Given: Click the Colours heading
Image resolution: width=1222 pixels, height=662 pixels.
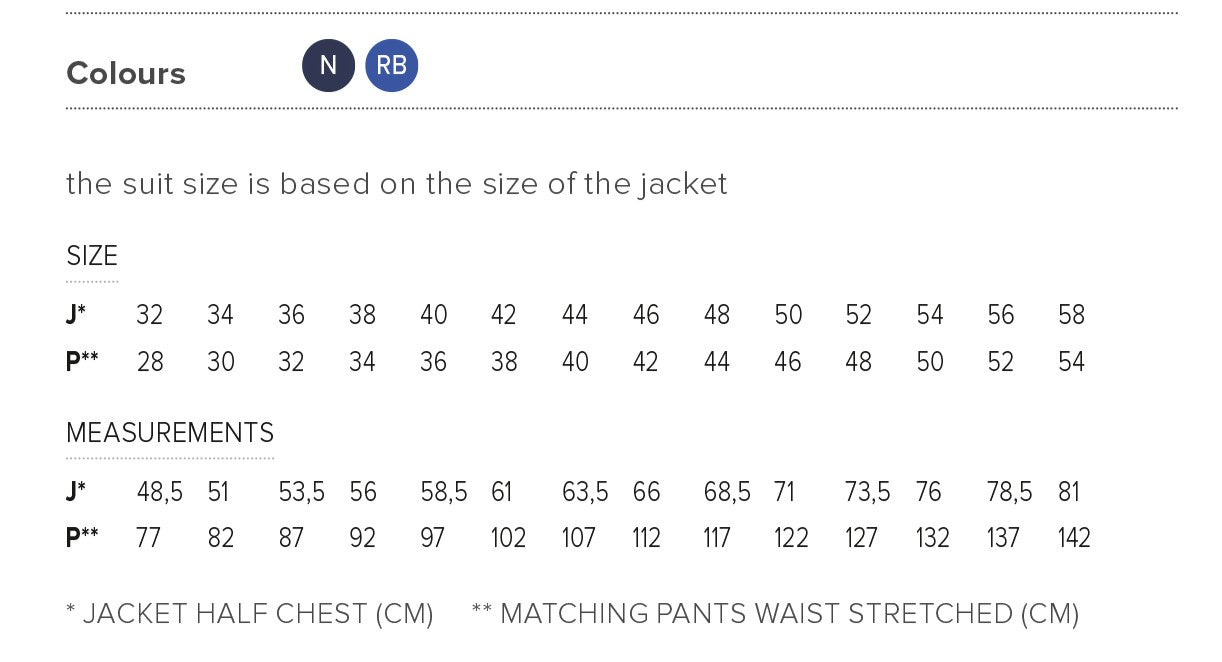Looking at the screenshot, I should coord(126,74).
